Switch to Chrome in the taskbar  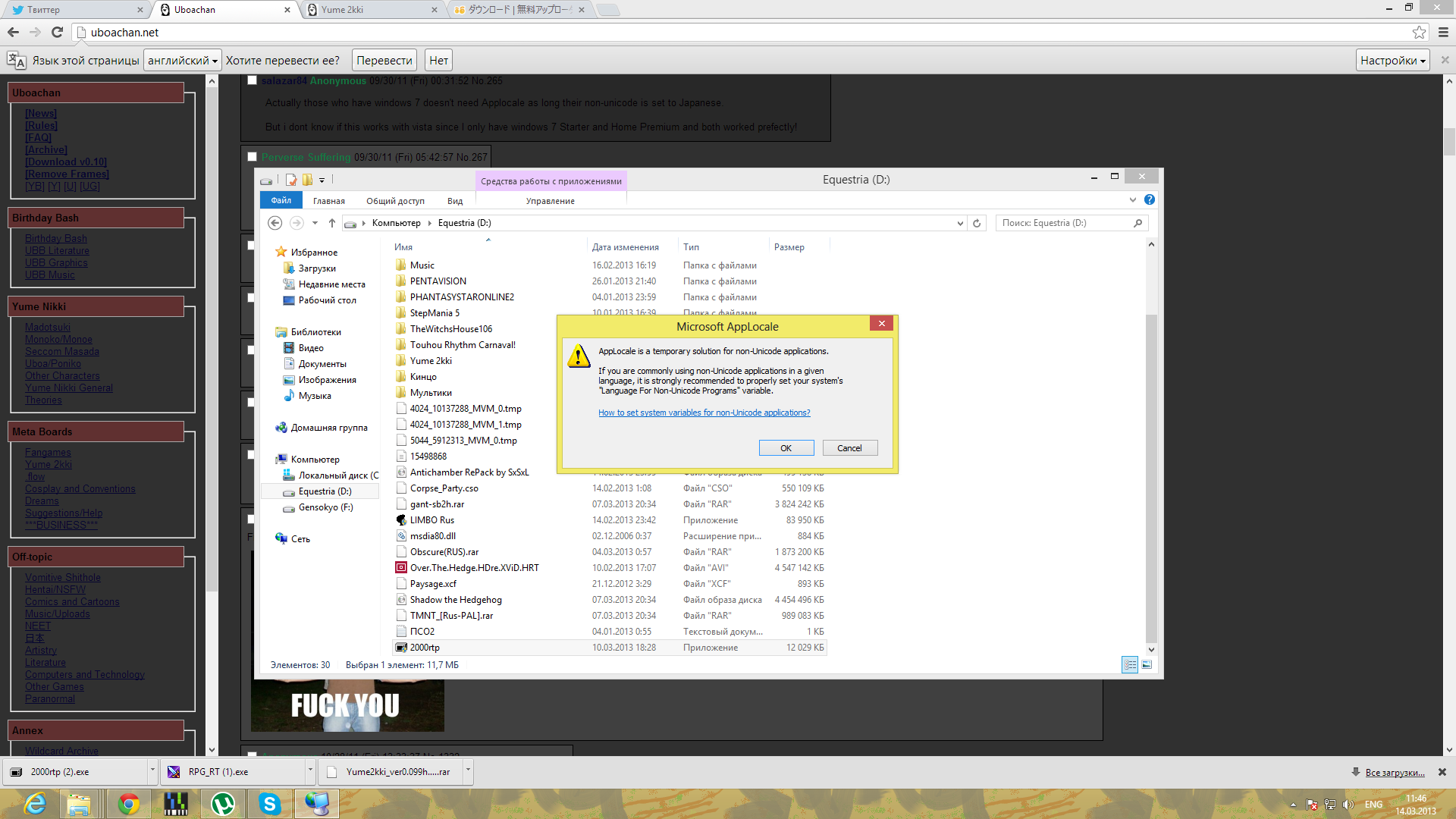click(128, 803)
